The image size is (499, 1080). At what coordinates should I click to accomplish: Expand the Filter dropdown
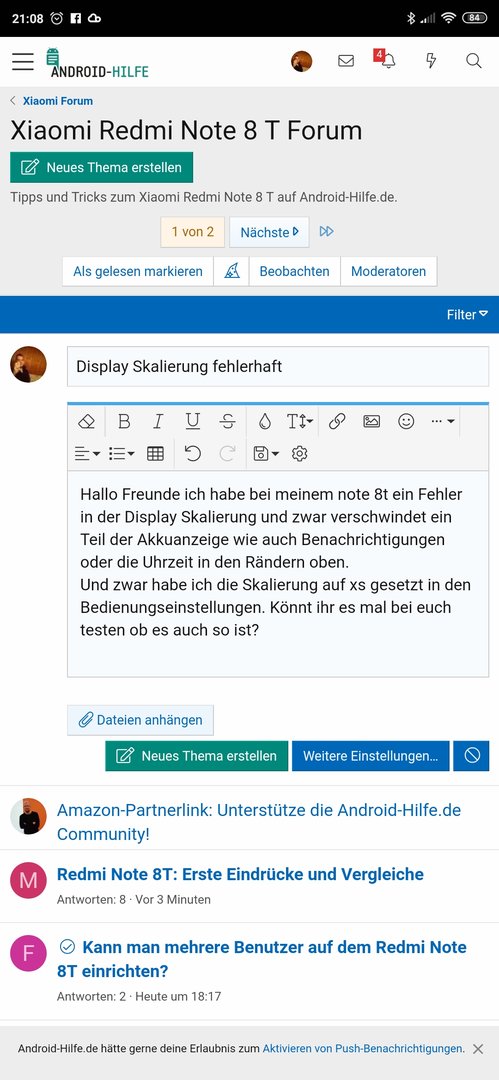[467, 315]
